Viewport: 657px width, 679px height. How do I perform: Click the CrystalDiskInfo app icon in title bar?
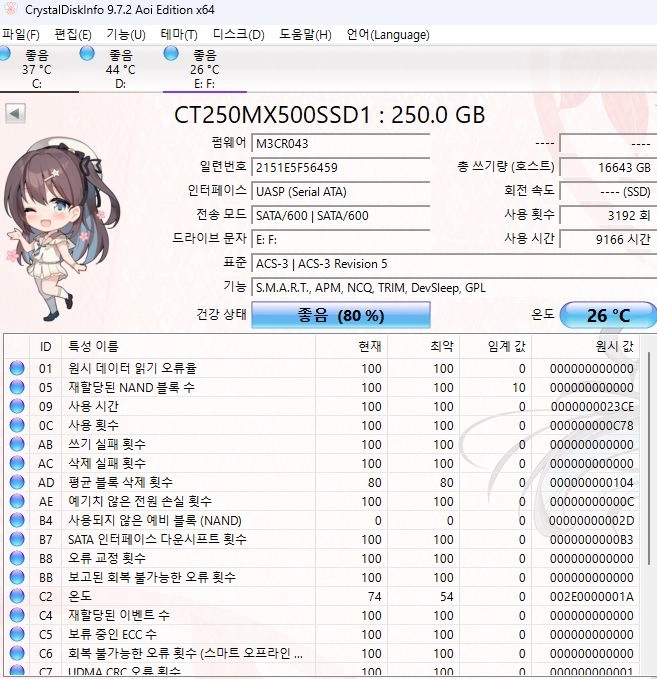[10, 8]
